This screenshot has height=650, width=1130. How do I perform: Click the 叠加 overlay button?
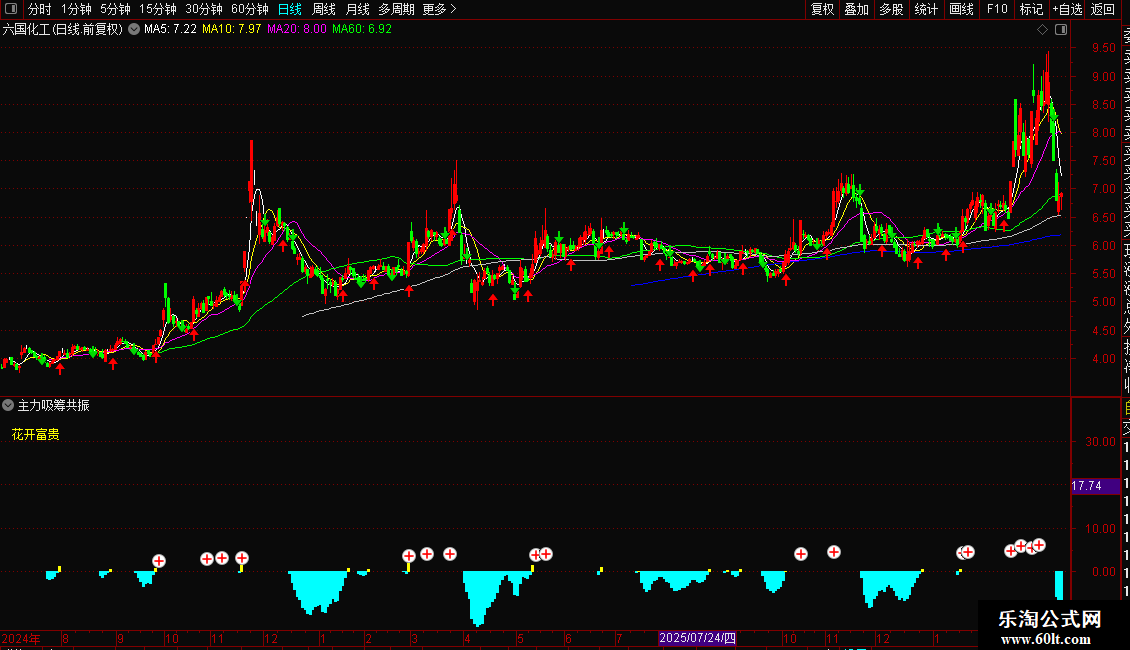click(857, 9)
